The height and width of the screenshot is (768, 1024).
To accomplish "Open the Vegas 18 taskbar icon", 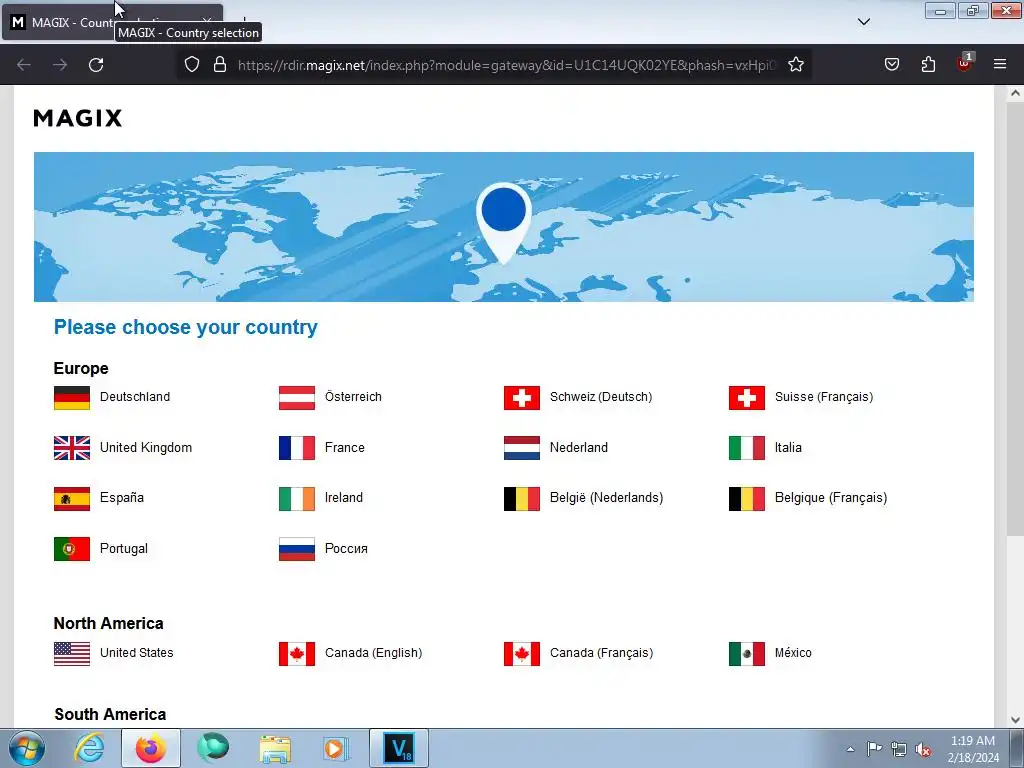I will click(399, 748).
